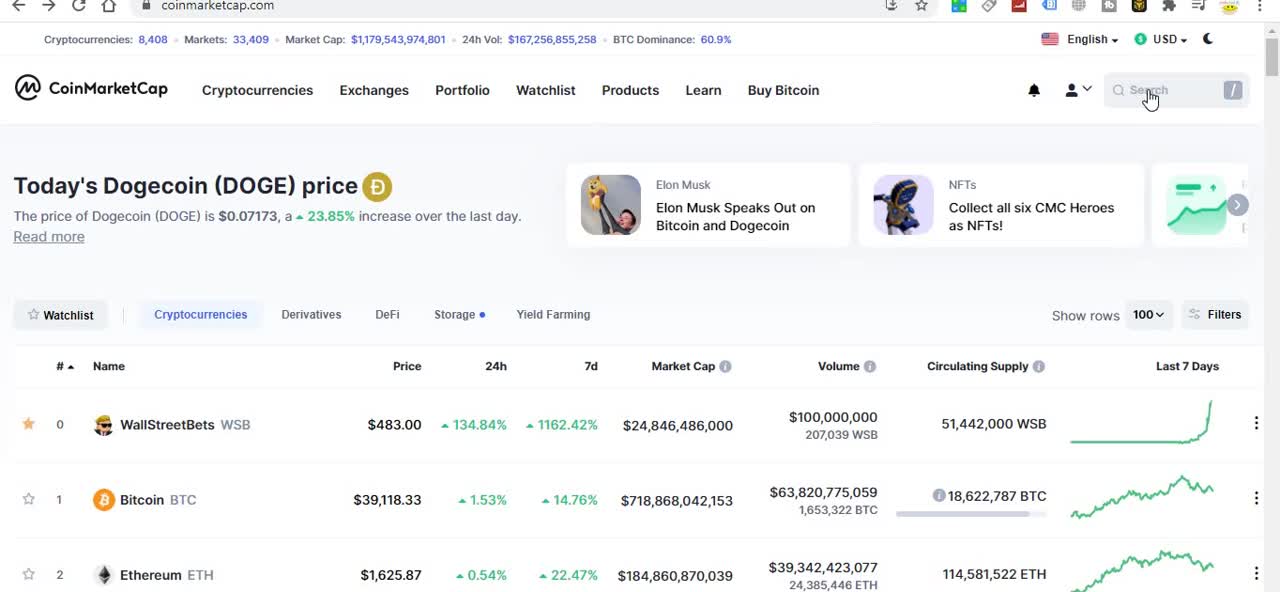The width and height of the screenshot is (1280, 592).
Task: Click the WallStreetBets 7-day sparkline chart
Action: point(1141,423)
